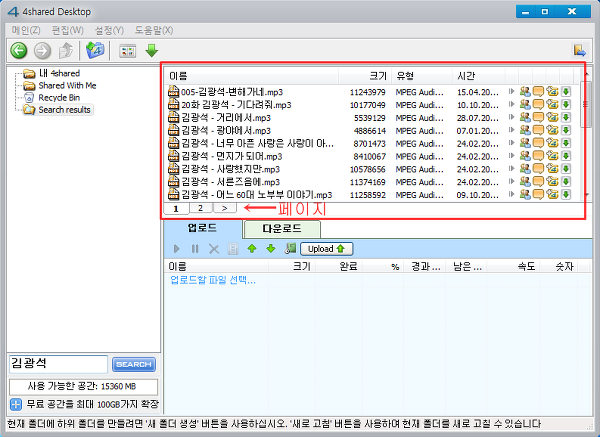Image resolution: width=600 pixels, height=437 pixels.
Task: Select the 내 4shared tree folder
Action: pos(59,73)
